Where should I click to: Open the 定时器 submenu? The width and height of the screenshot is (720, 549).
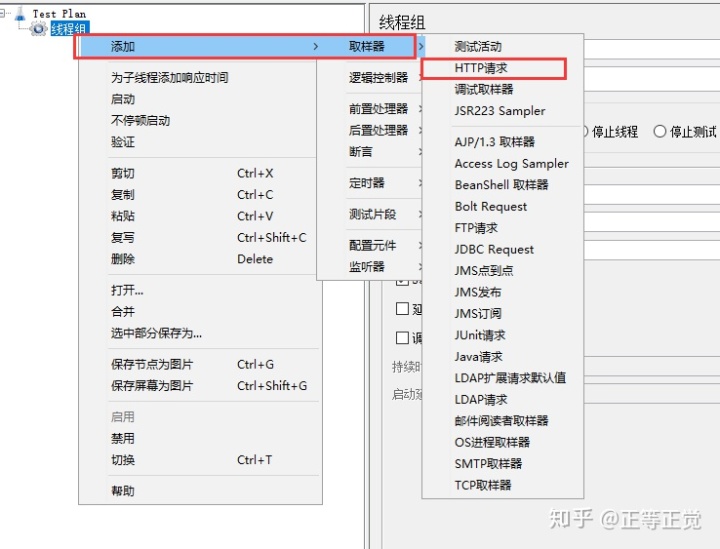point(370,183)
